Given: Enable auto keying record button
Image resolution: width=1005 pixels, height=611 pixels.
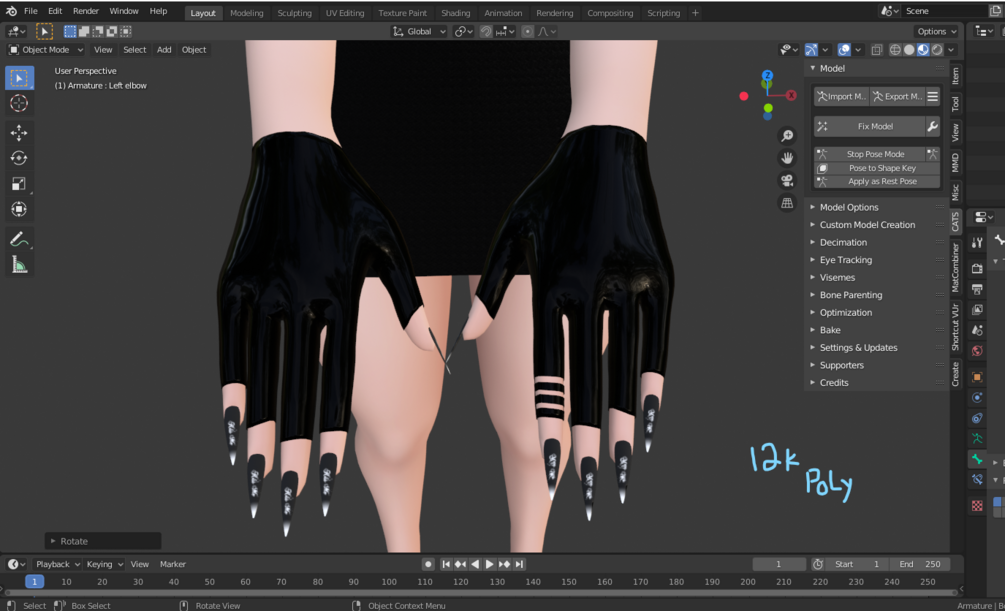Looking at the screenshot, I should coord(428,564).
